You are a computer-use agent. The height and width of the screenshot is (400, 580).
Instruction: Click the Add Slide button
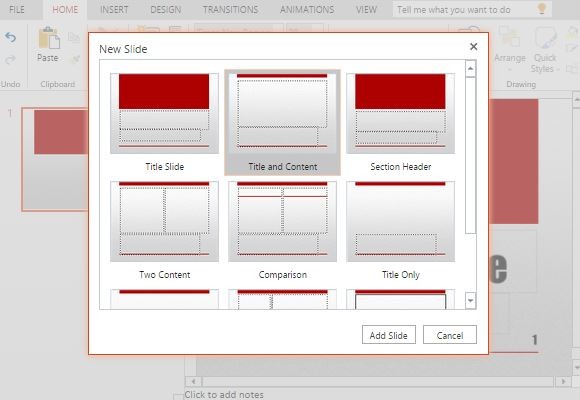(389, 335)
